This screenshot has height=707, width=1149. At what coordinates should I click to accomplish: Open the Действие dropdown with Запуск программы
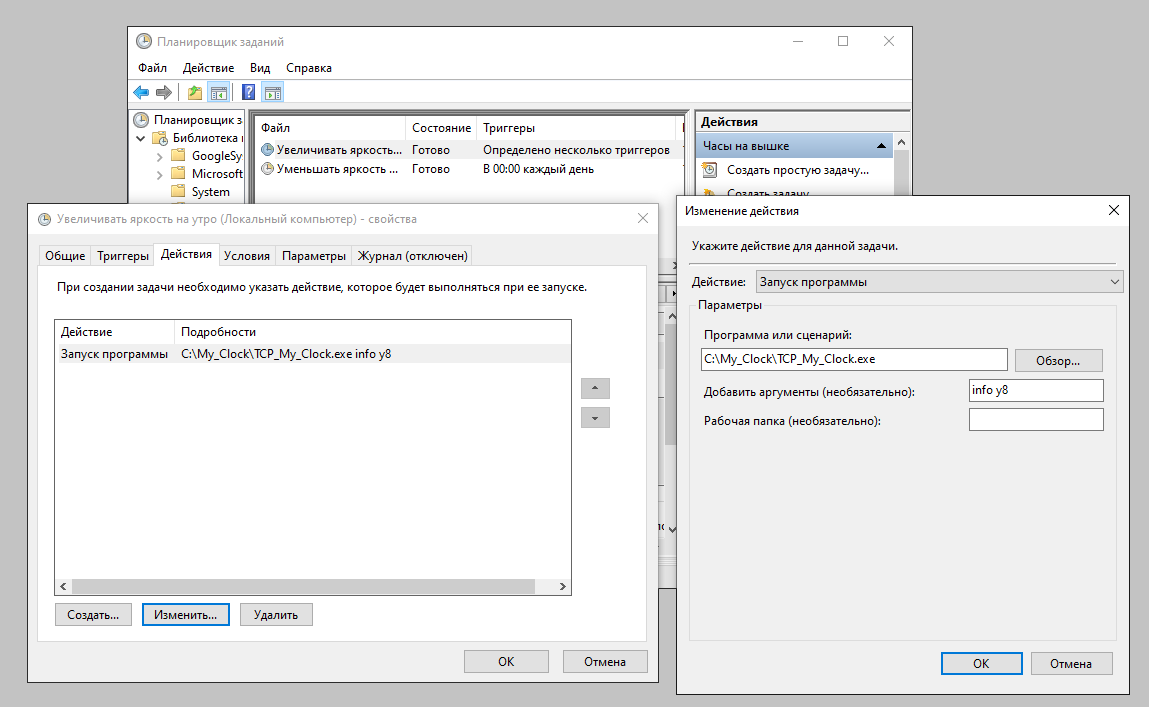pos(939,282)
